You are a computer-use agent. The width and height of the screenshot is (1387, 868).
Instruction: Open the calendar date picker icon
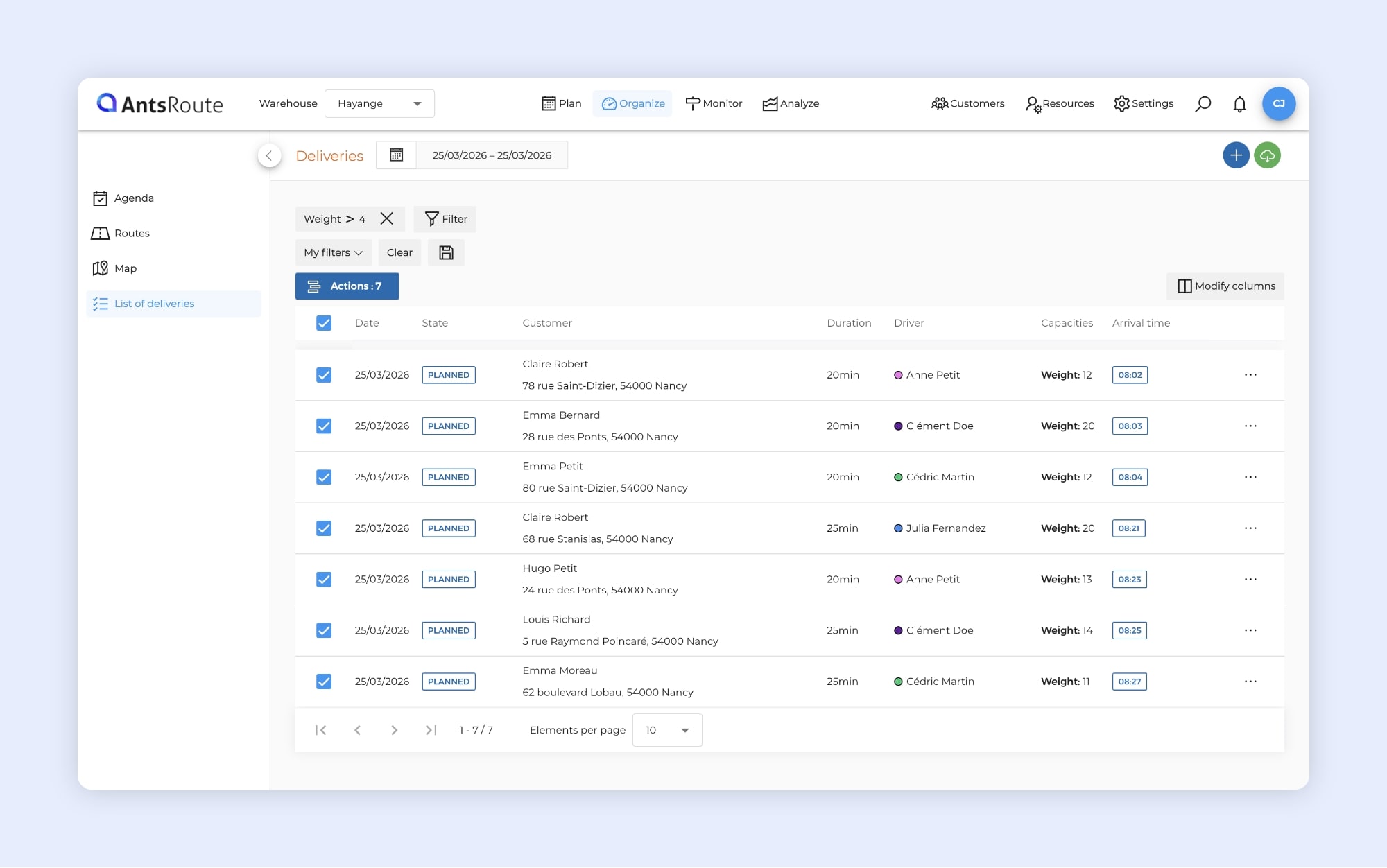click(x=396, y=155)
